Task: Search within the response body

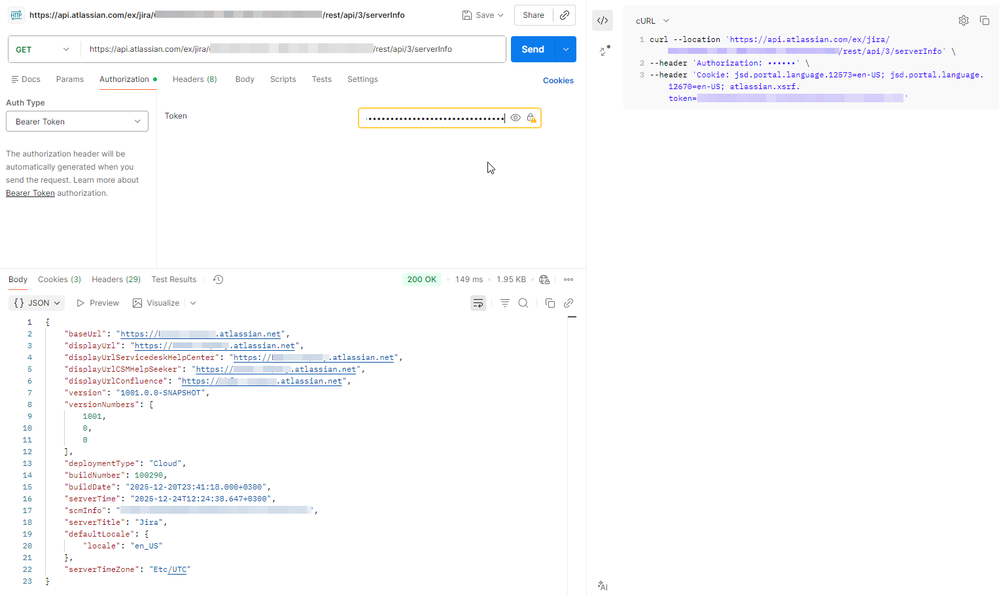Action: coord(523,303)
